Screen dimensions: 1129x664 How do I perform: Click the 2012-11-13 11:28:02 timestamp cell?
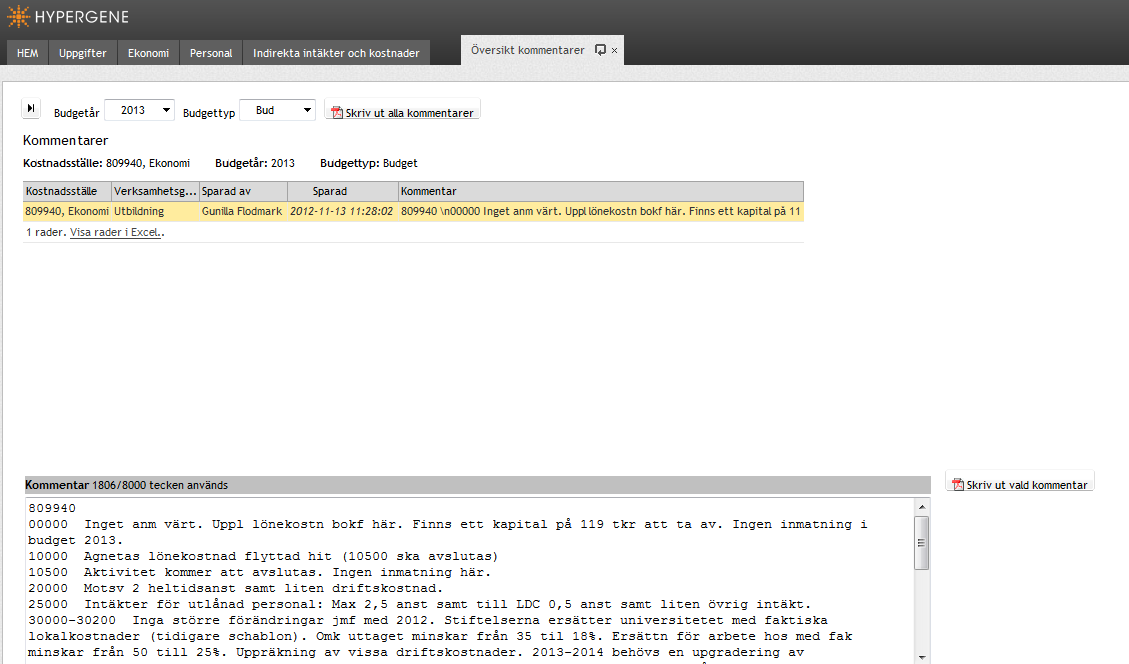343,211
